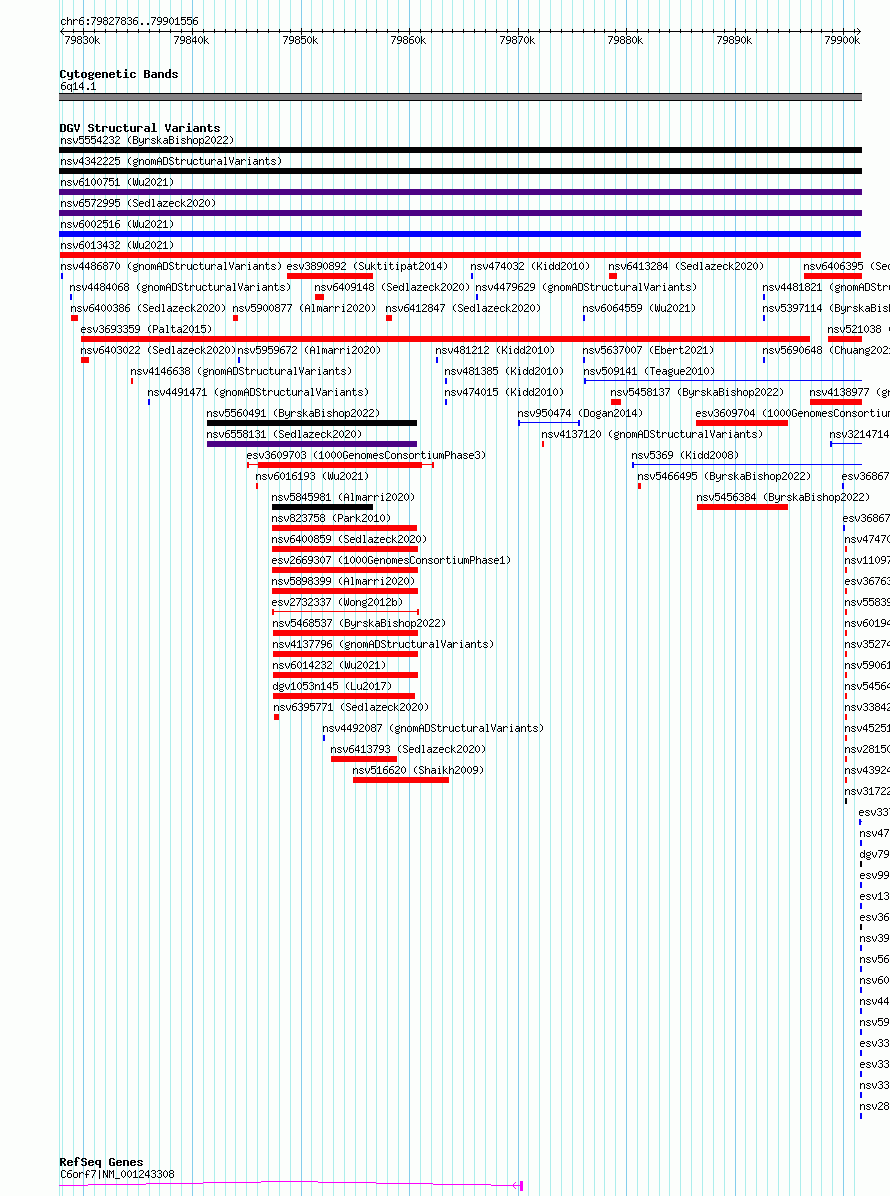The image size is (890, 1196).
Task: Click the nsv5554232 (ByrskaBishop2022) variant label
Action: [147, 140]
